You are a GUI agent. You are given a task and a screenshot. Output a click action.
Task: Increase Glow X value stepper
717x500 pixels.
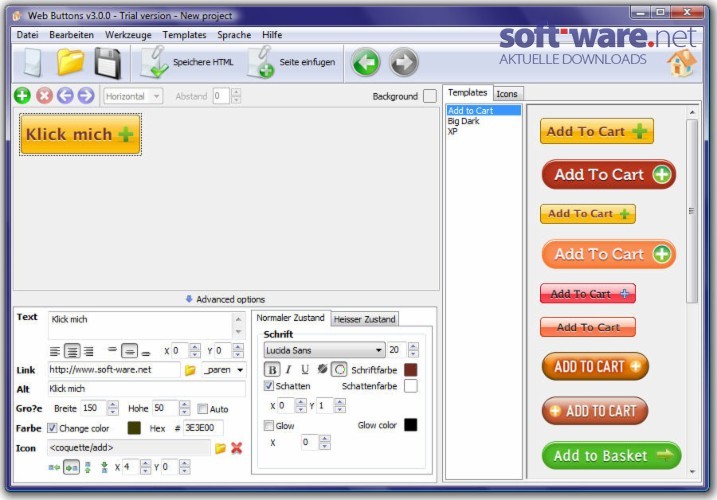click(x=325, y=439)
